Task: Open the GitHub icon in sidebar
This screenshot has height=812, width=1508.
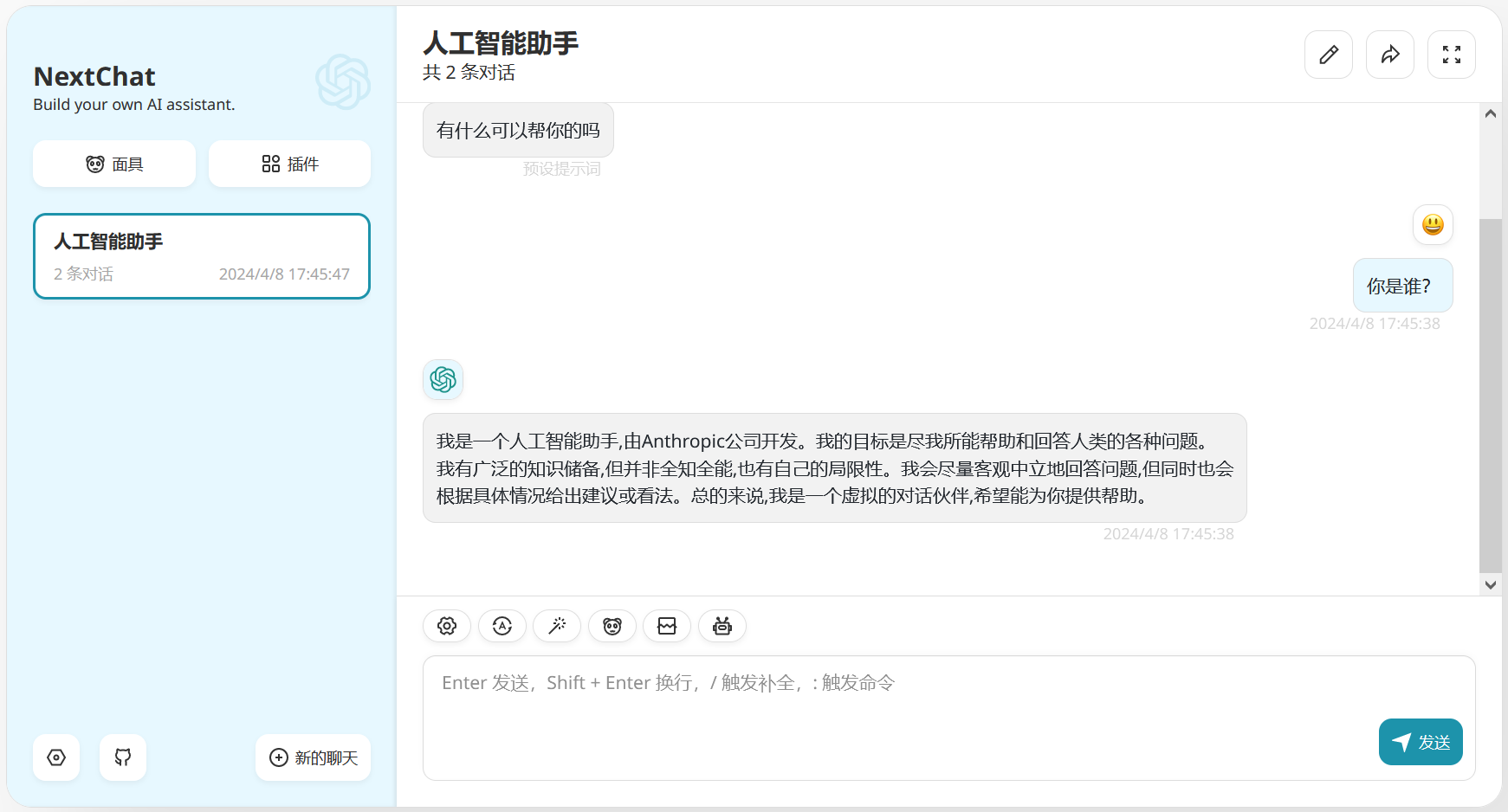Action: tap(123, 757)
